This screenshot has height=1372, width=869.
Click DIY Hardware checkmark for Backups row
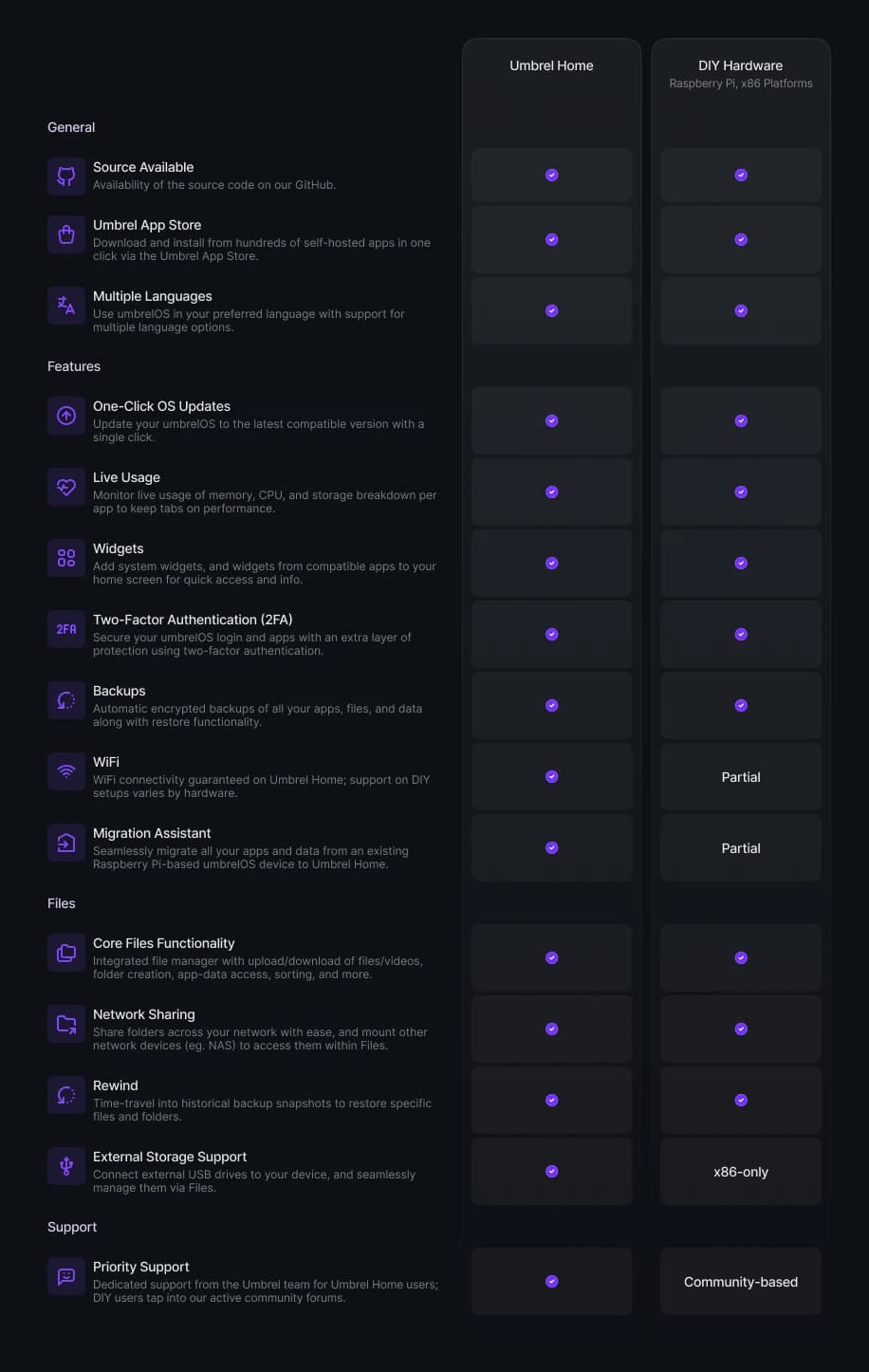pos(741,706)
